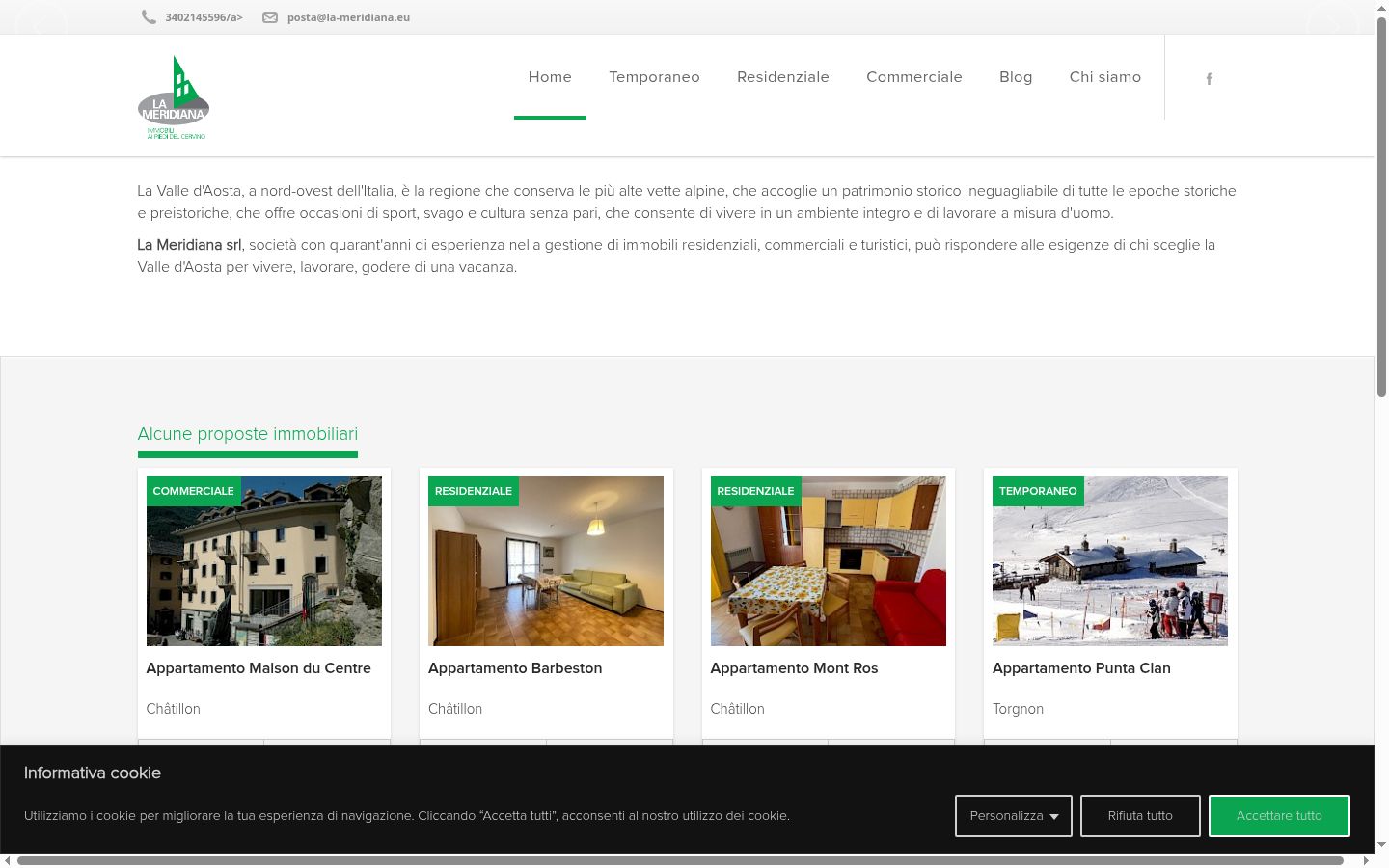The height and width of the screenshot is (868, 1389).
Task: Click RESIDENZIALE badge on Mont Ros card
Action: 755,491
